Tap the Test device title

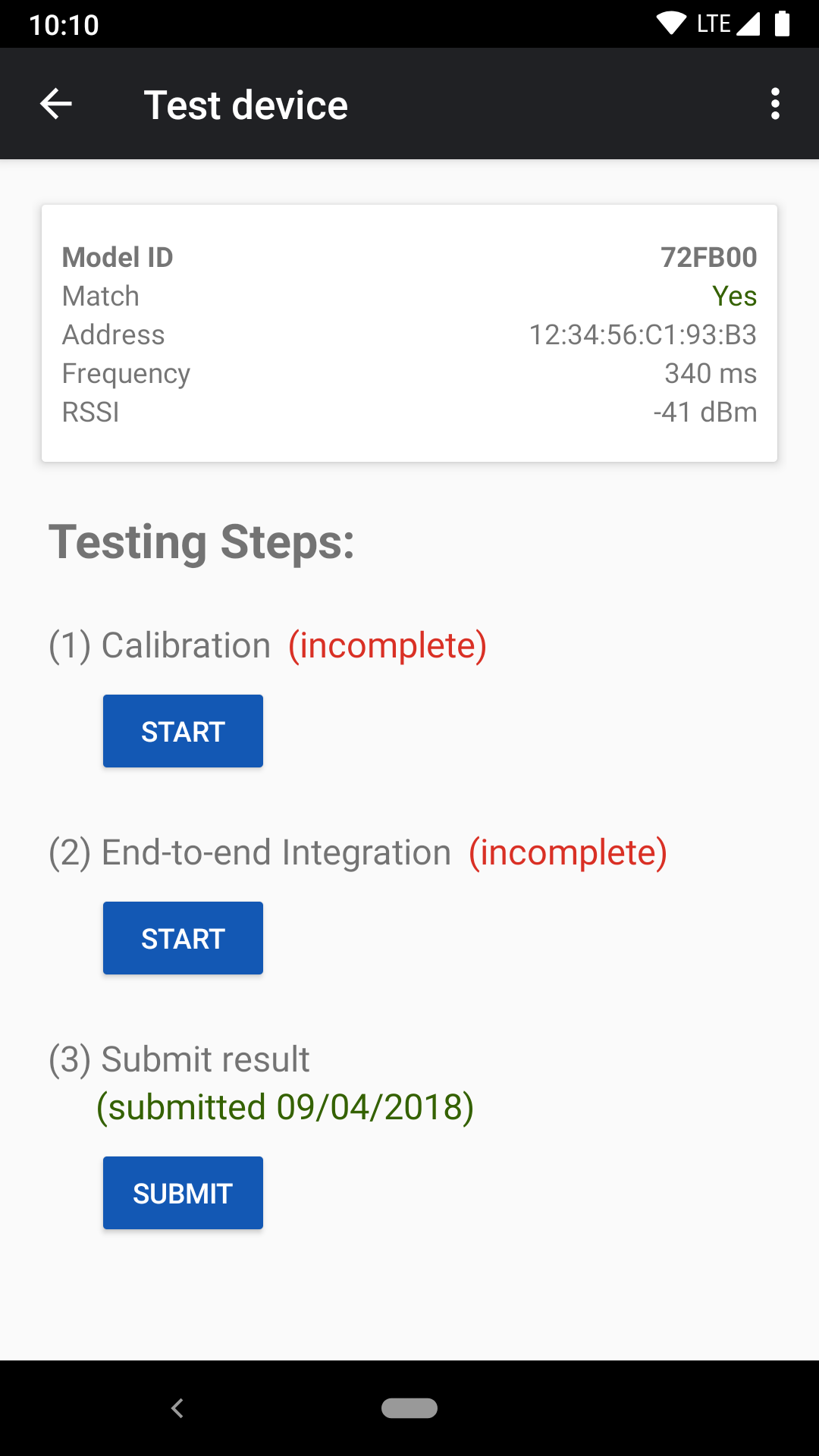tap(246, 105)
